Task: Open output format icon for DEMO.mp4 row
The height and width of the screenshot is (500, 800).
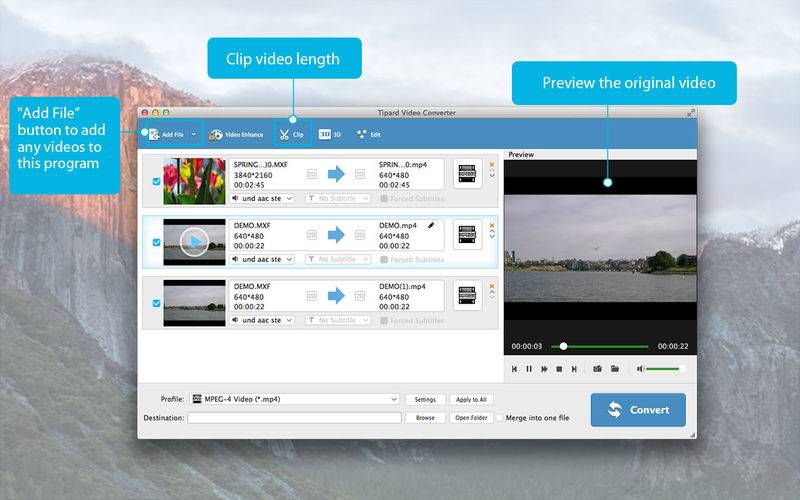Action: pyautogui.click(x=467, y=235)
